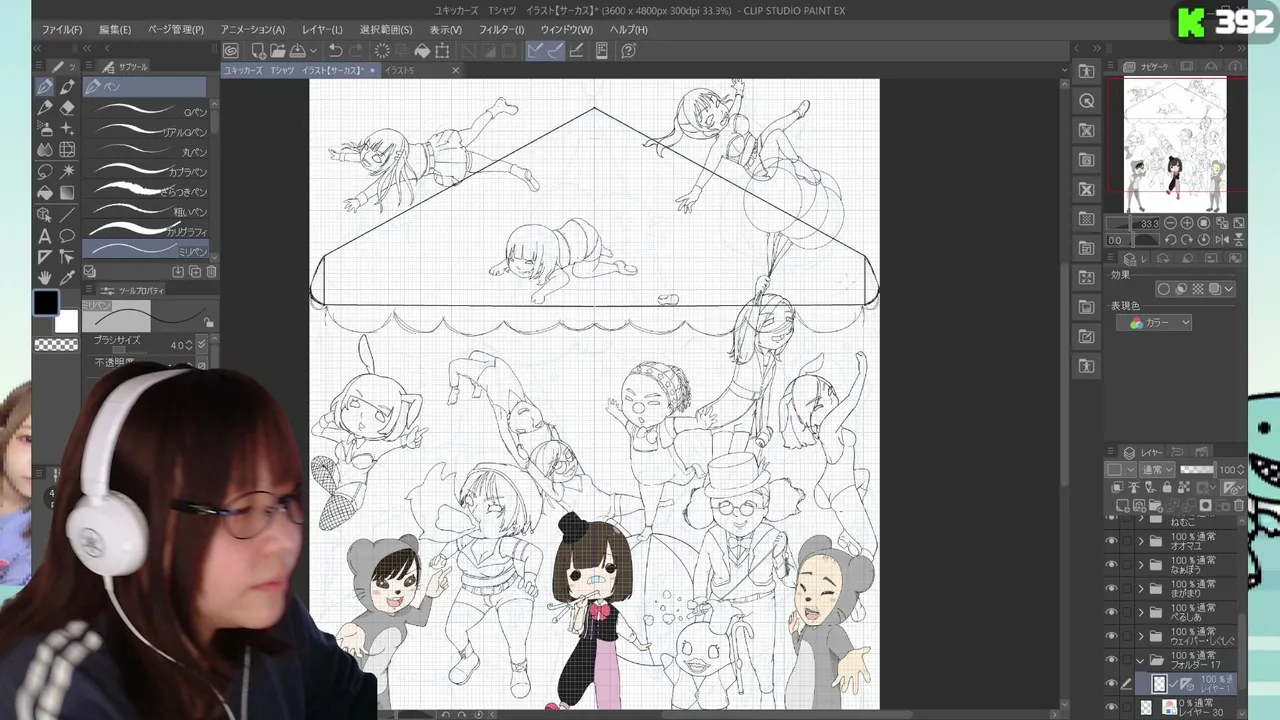Open the Clip Studio help icon
The width and height of the screenshot is (1280, 720).
coord(628,51)
